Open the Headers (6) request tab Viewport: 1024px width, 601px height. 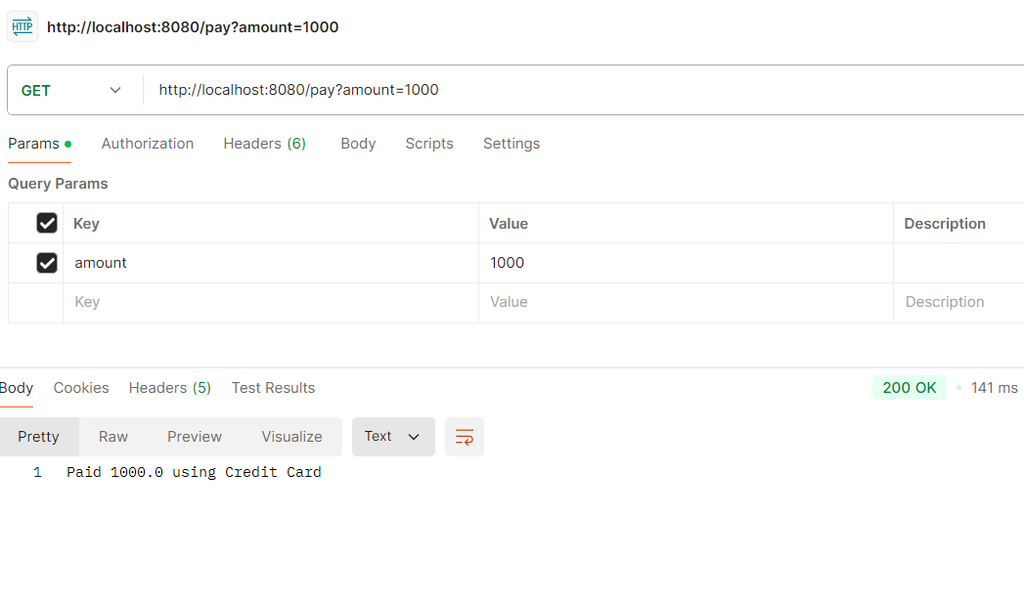tap(264, 143)
